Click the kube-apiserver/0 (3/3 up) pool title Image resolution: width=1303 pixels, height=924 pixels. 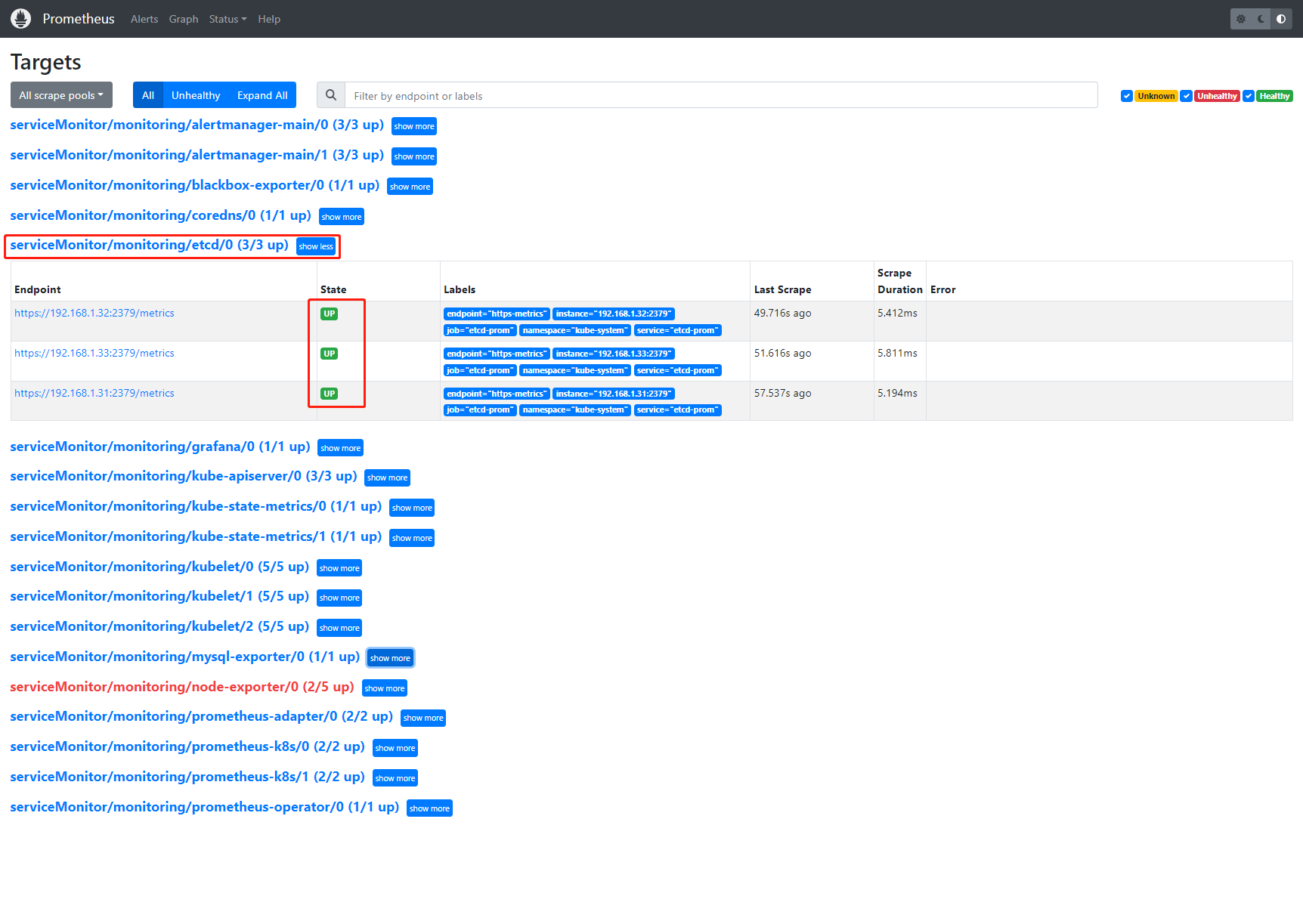click(x=184, y=476)
